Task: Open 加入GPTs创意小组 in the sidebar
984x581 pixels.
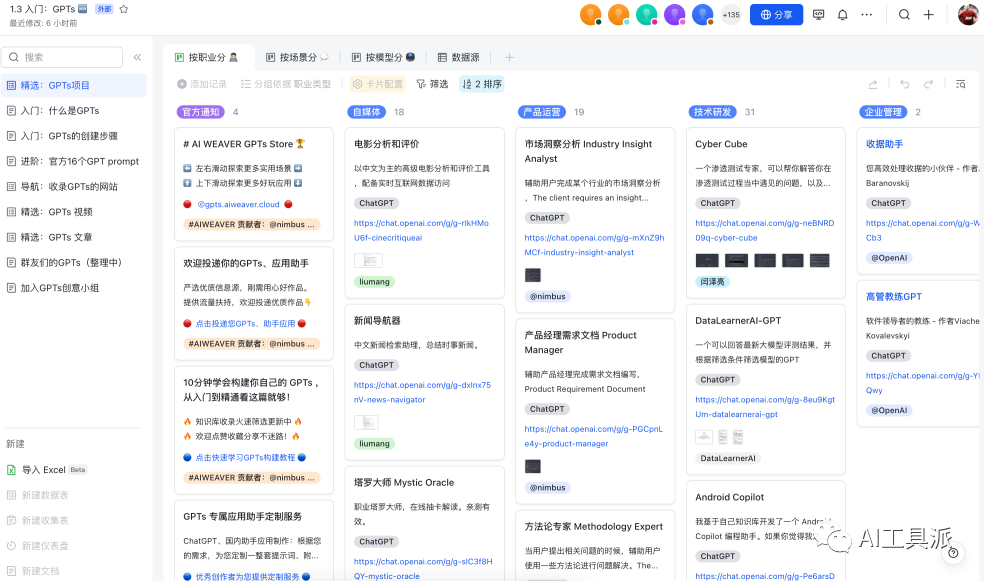Action: (74, 288)
